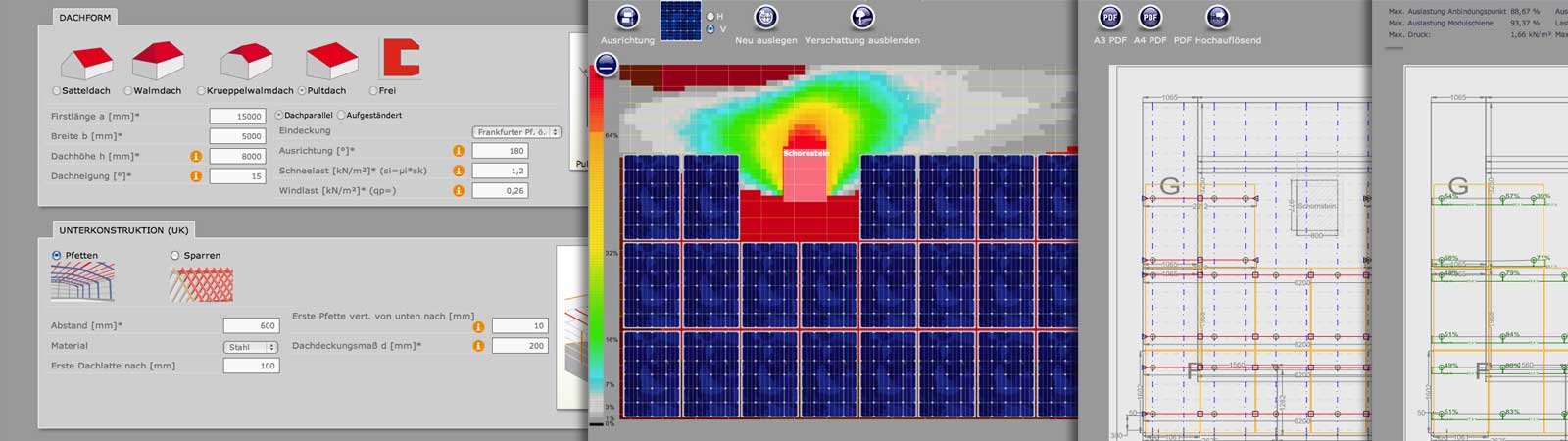
Task: Select the Satteldach roof type
Action: click(x=57, y=91)
